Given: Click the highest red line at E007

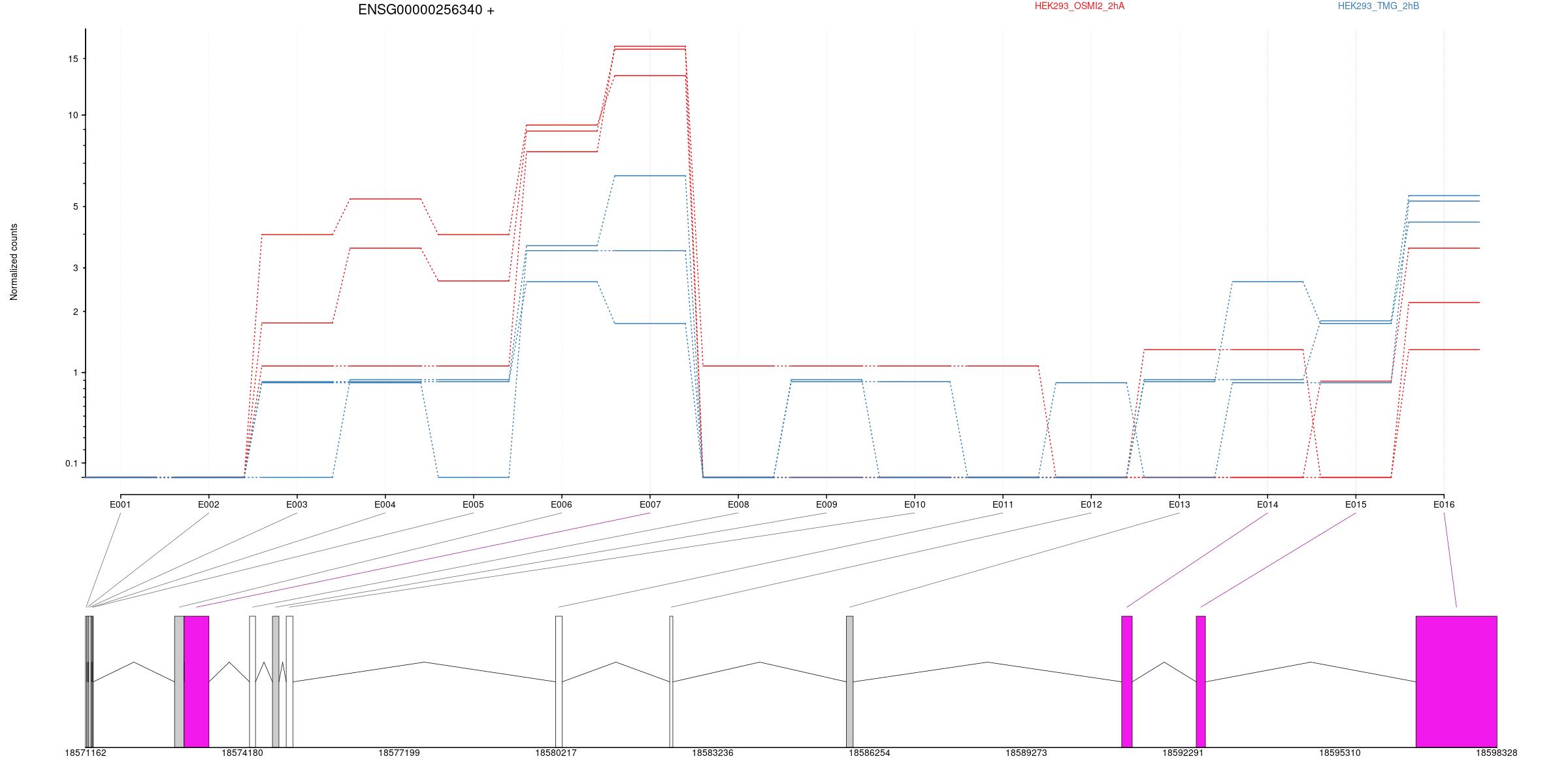Looking at the screenshot, I should click(x=649, y=46).
